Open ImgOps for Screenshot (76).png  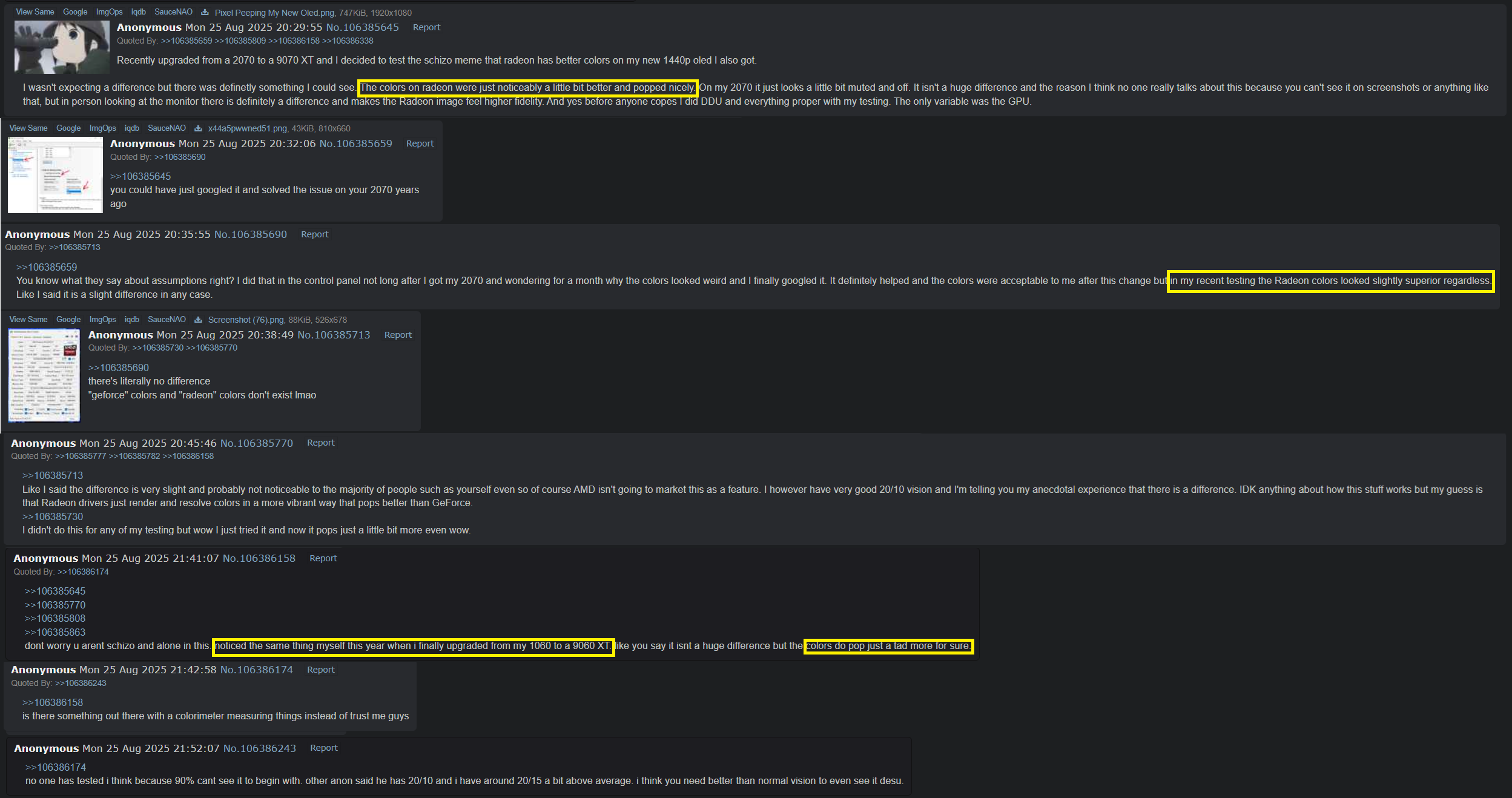[102, 320]
